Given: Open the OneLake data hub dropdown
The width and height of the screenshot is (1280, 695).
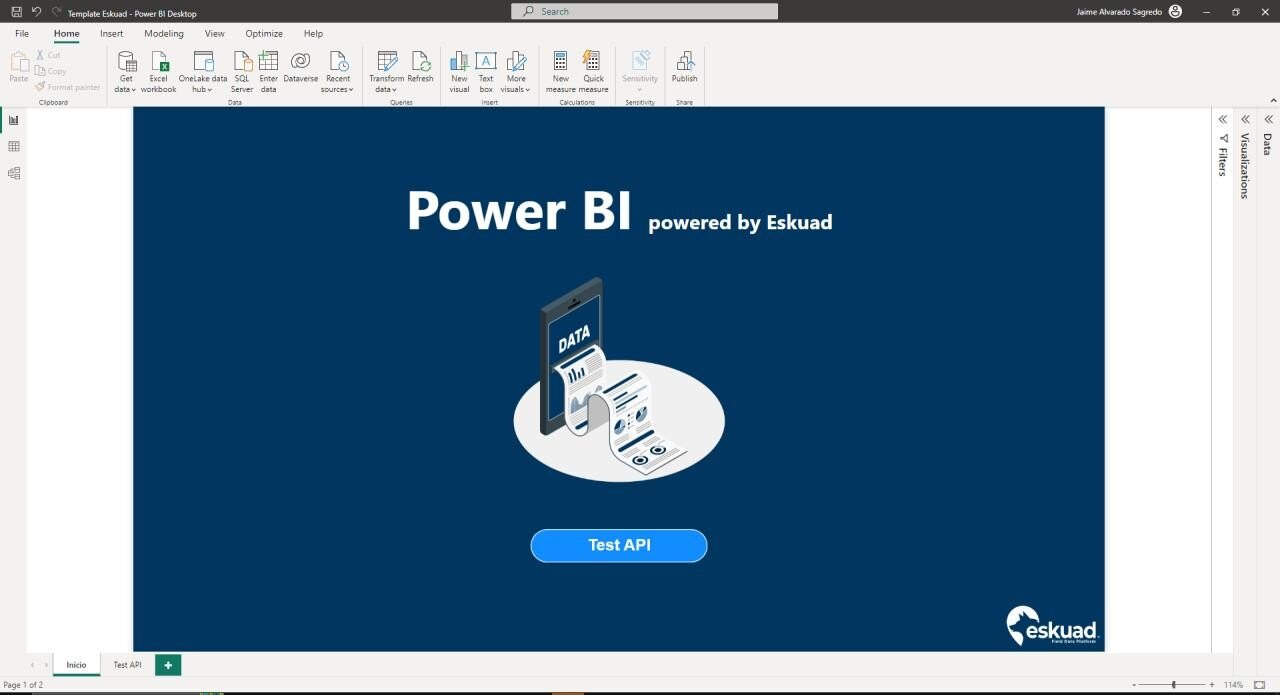Looking at the screenshot, I should 203,72.
